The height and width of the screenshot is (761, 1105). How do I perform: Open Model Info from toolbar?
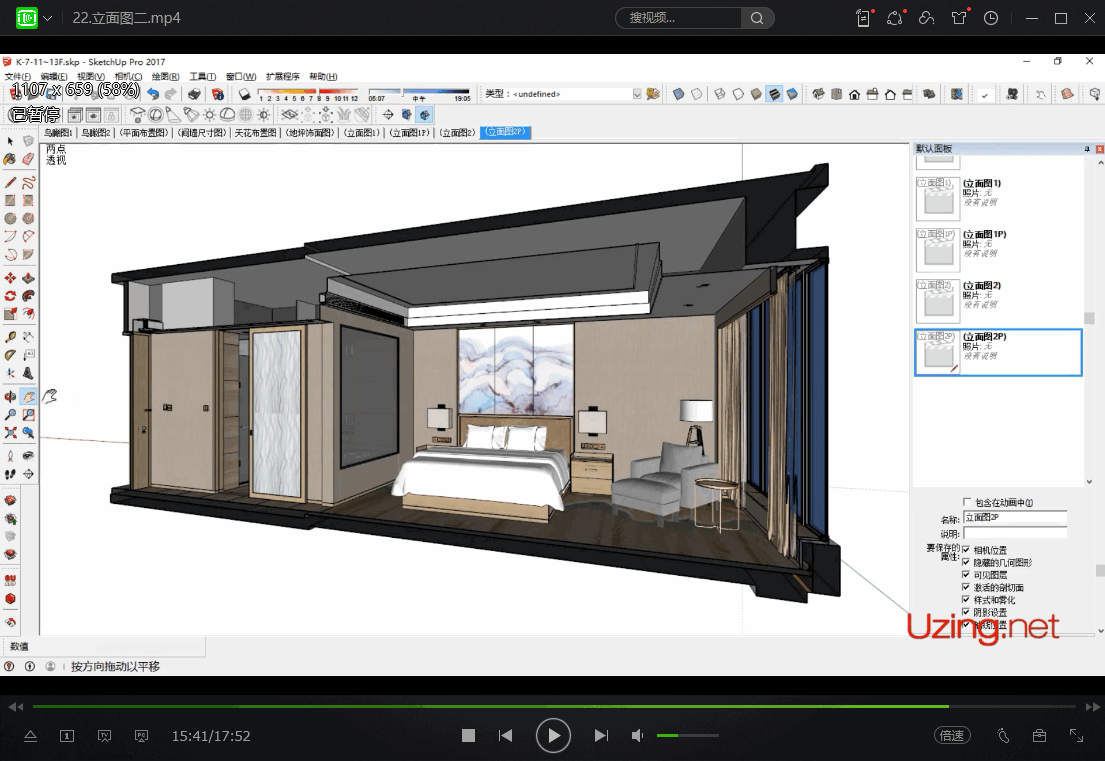218,94
